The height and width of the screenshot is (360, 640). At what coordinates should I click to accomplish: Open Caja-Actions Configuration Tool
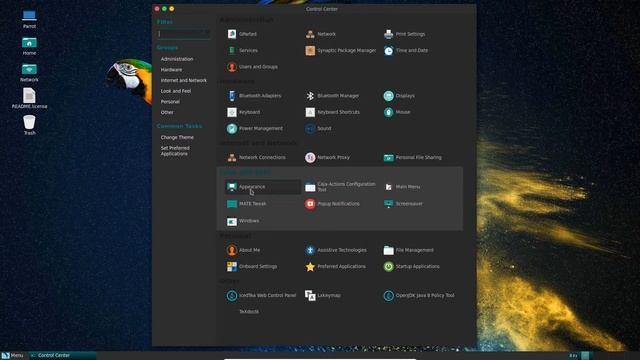tap(340, 187)
